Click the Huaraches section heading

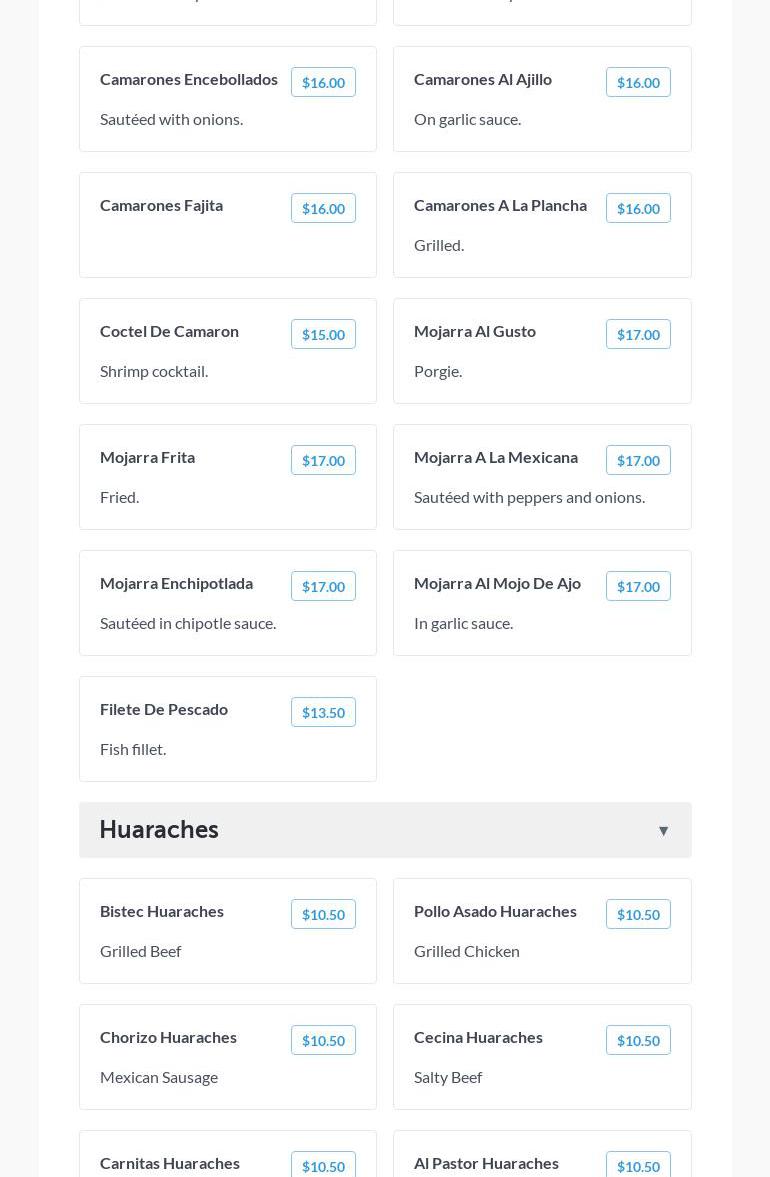point(159,829)
